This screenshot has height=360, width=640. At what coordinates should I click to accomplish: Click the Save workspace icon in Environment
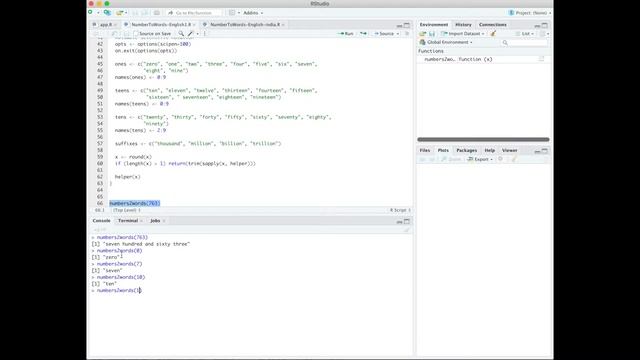point(432,33)
